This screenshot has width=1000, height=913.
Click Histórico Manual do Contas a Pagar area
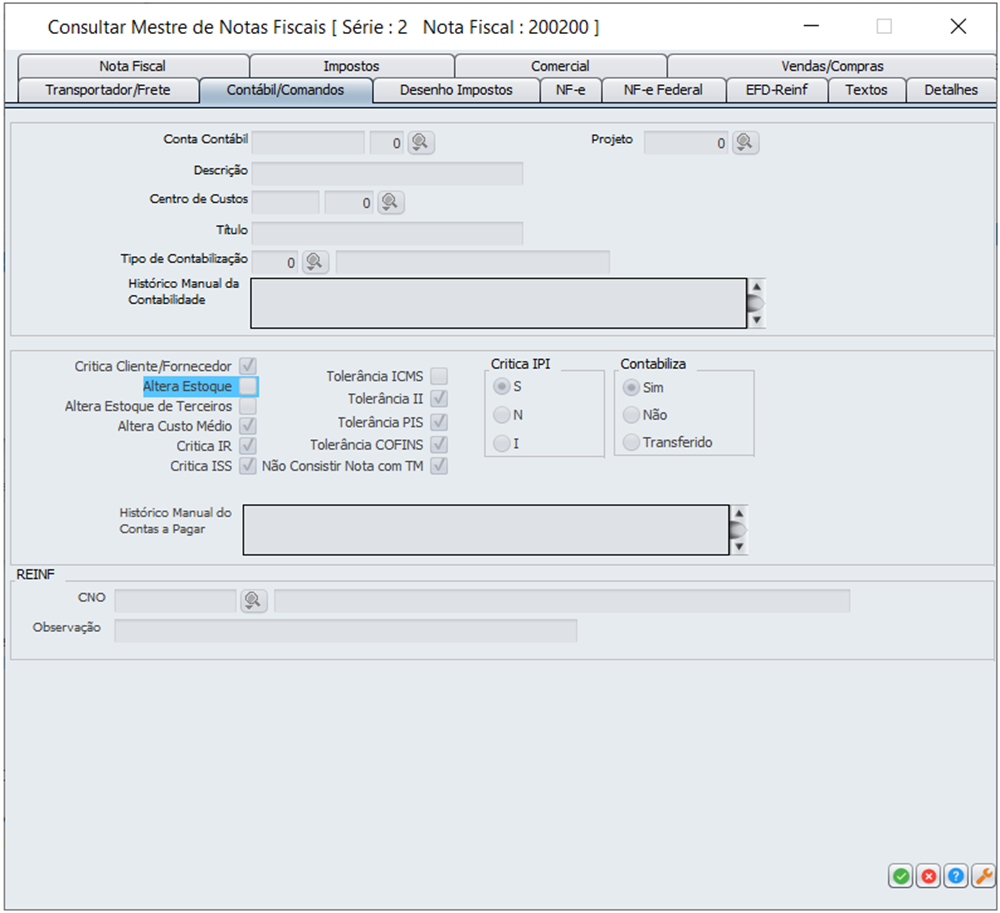[x=486, y=530]
